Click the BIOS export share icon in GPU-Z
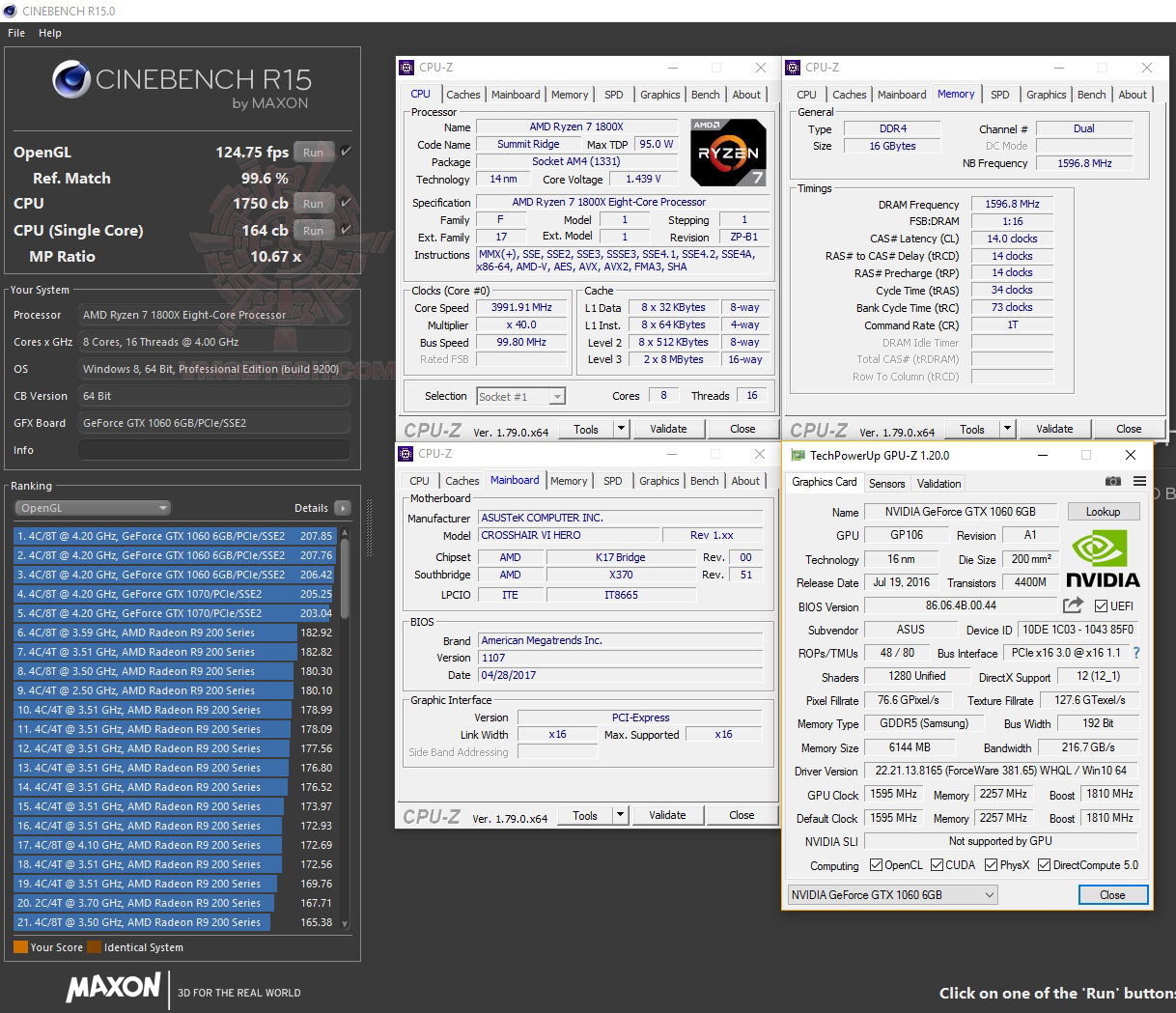The image size is (1176, 1013). point(1073,605)
